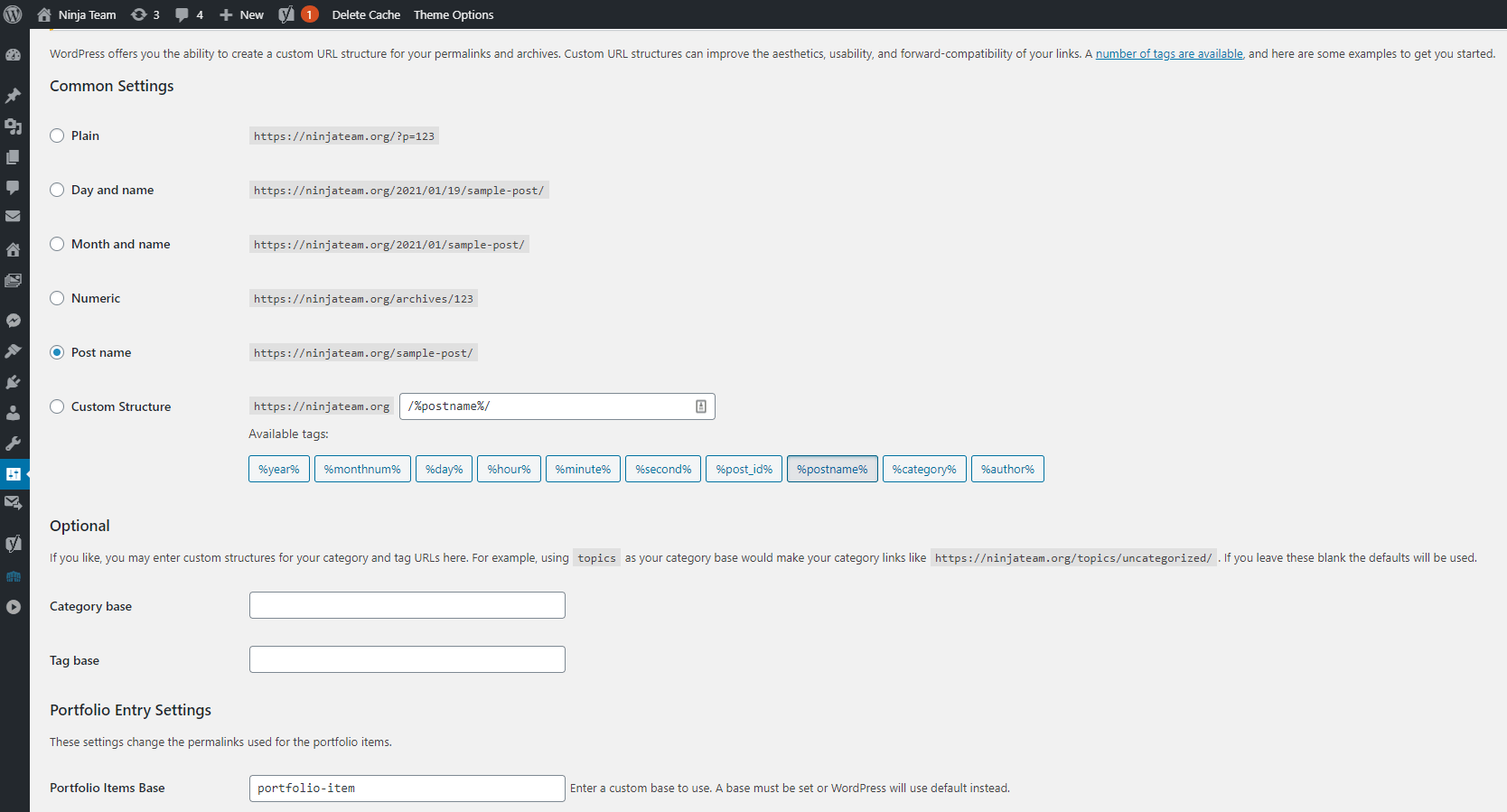Open the Plugins plug icon in the sidebar
Image resolution: width=1507 pixels, height=812 pixels.
14,382
